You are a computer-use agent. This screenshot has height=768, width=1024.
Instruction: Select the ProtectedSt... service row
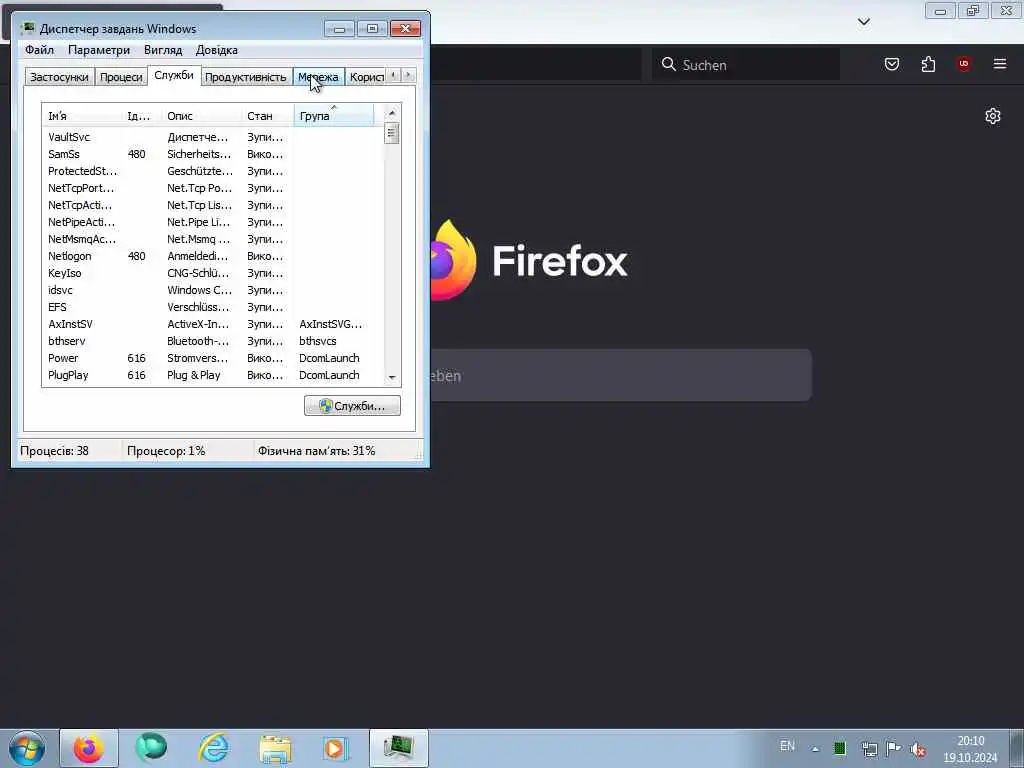click(x=213, y=171)
